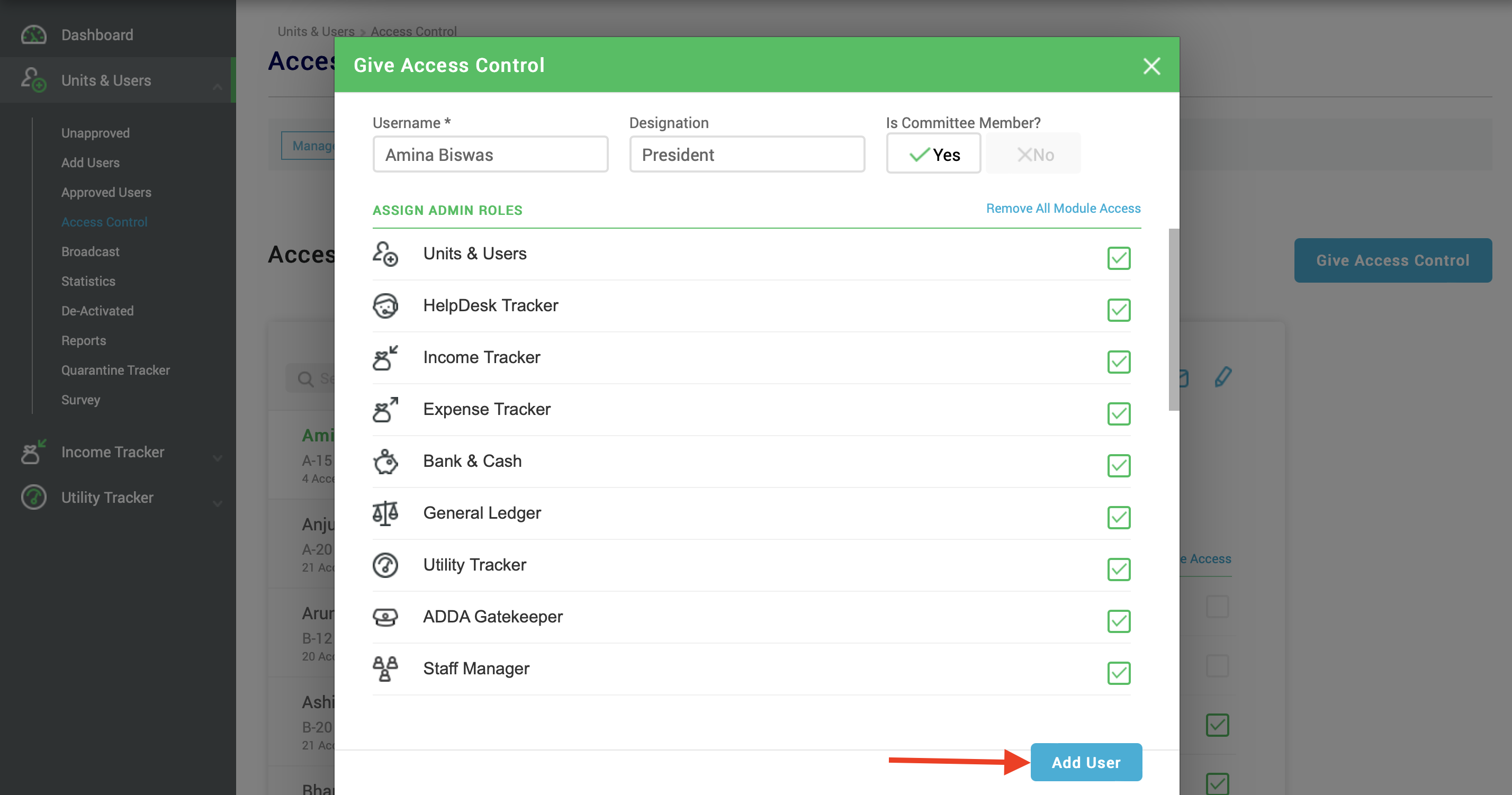Image resolution: width=1512 pixels, height=795 pixels.
Task: Click the Staff Manager role icon
Action: click(x=385, y=669)
